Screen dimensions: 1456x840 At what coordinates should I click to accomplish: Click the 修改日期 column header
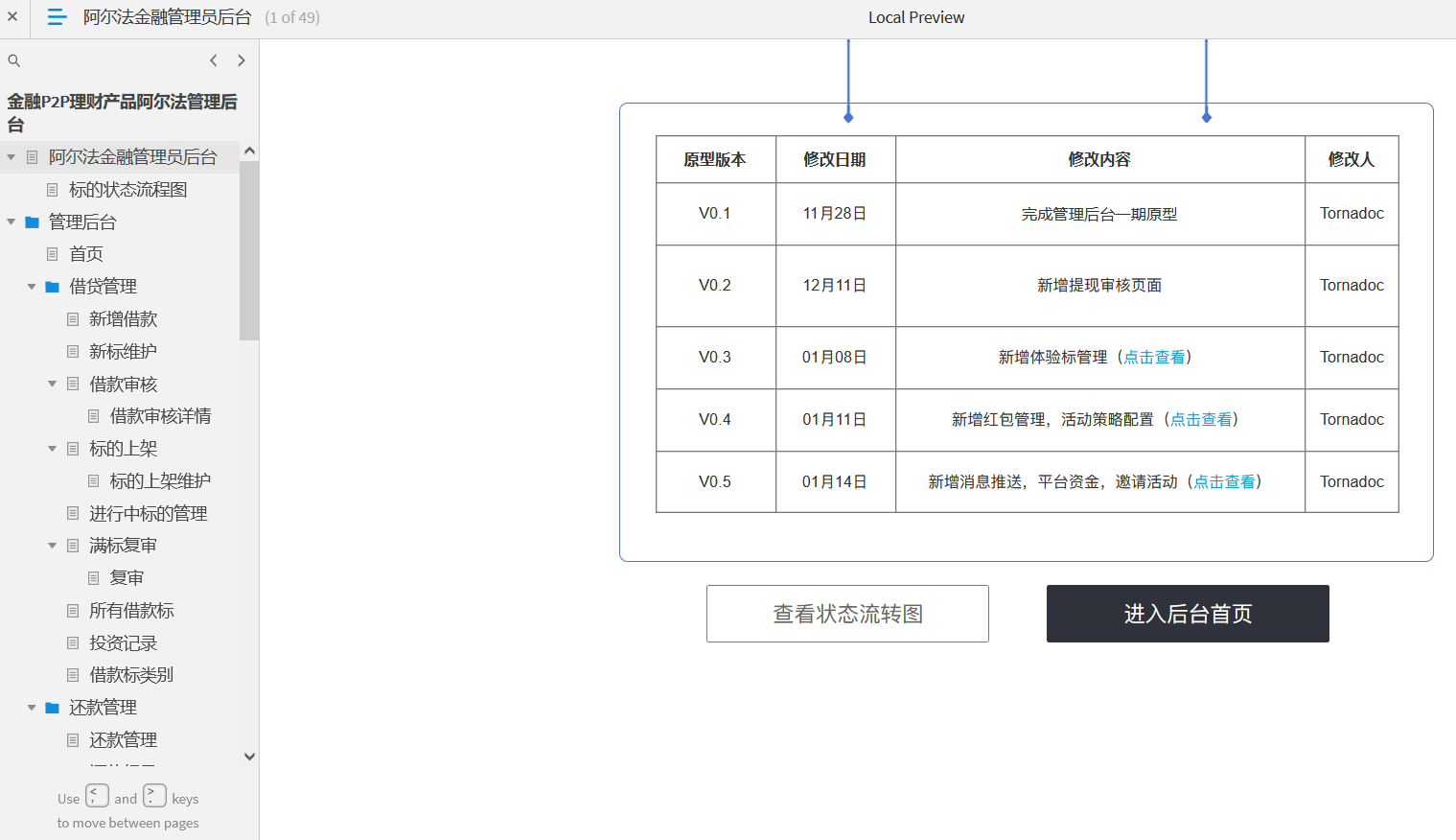pyautogui.click(x=835, y=159)
